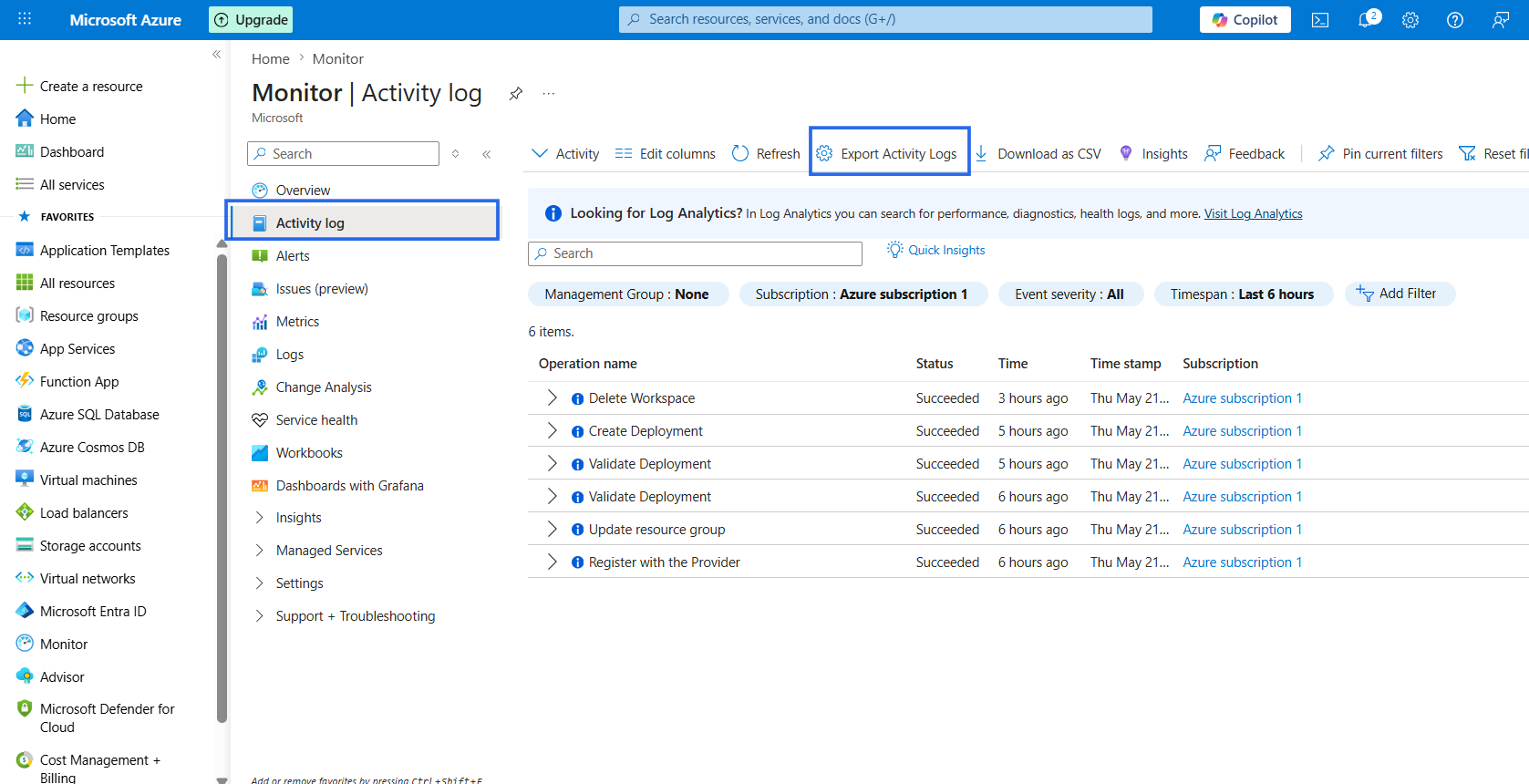This screenshot has height=784, width=1529.
Task: Select Alerts in Monitor menu
Action: 293,256
